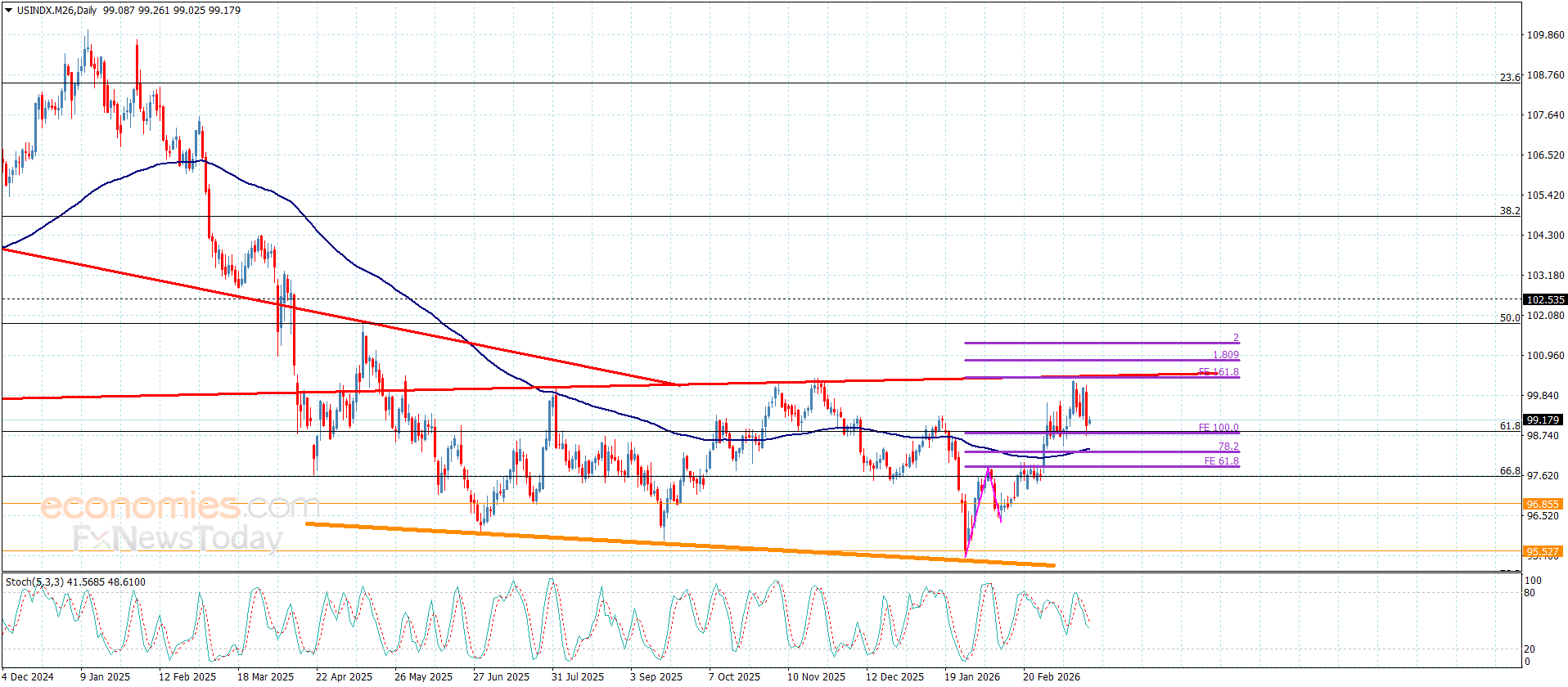Select the black 102.535 price marker

(1544, 300)
